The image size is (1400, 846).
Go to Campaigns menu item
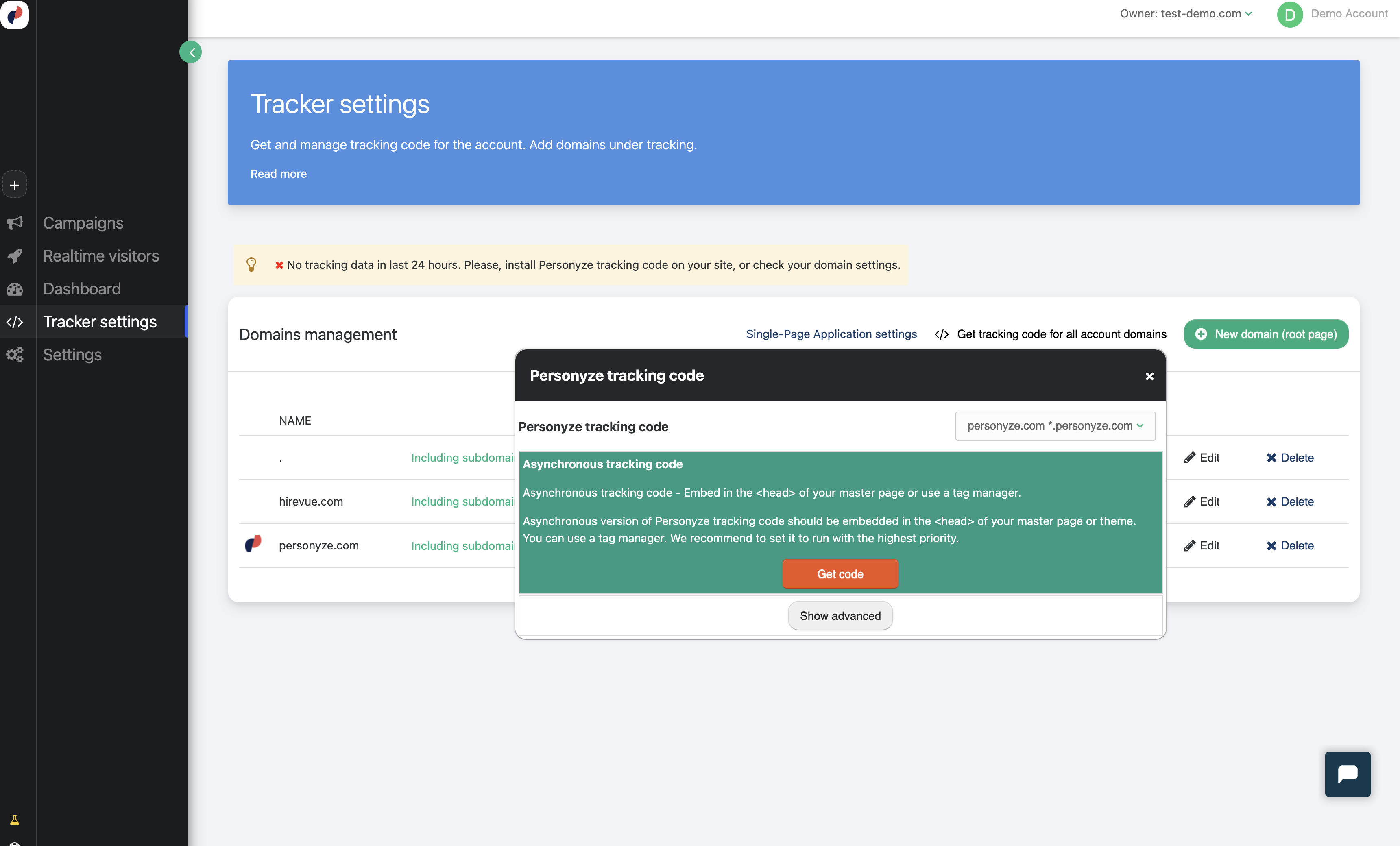pos(83,223)
